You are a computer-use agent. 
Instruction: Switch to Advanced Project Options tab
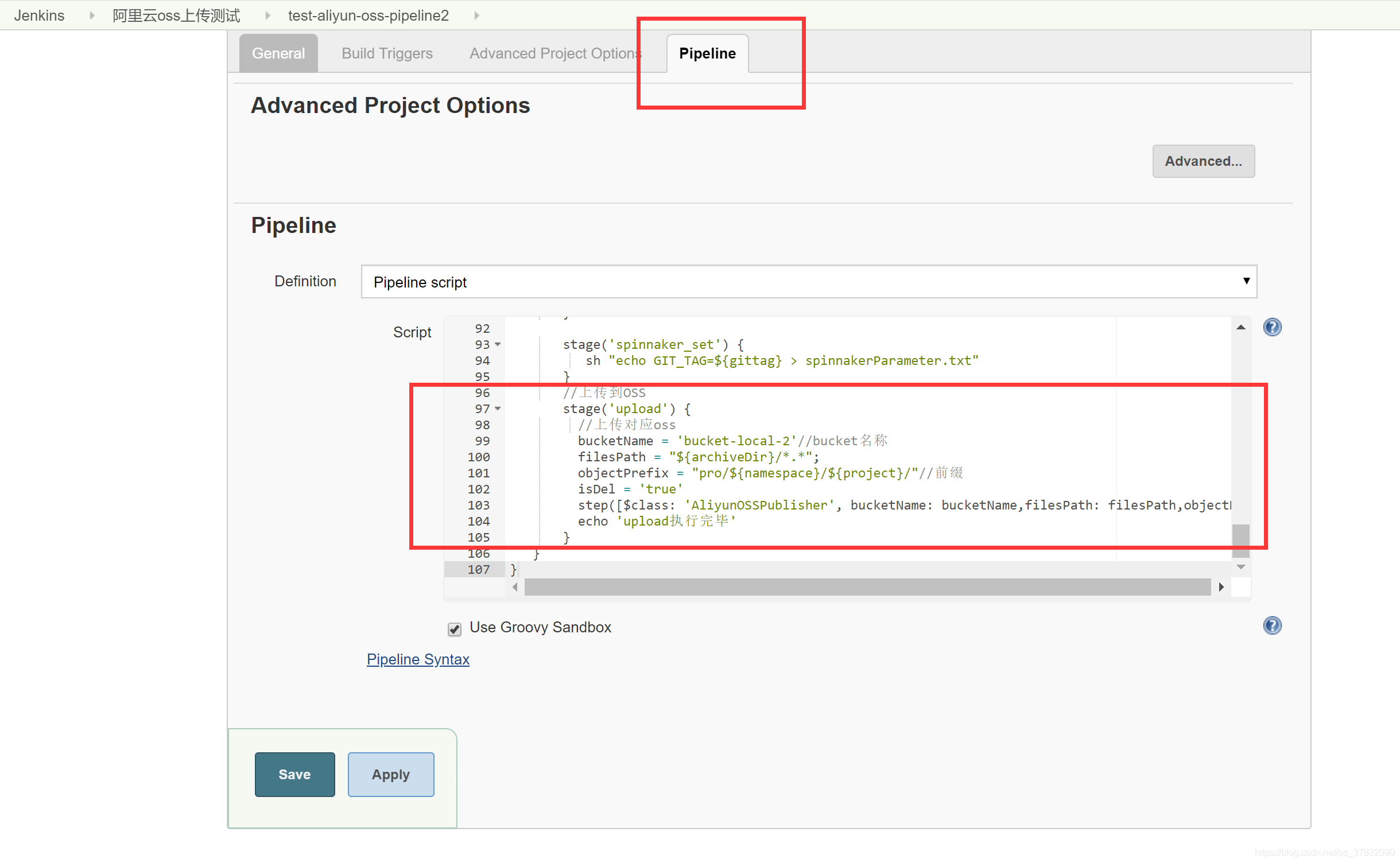point(555,53)
